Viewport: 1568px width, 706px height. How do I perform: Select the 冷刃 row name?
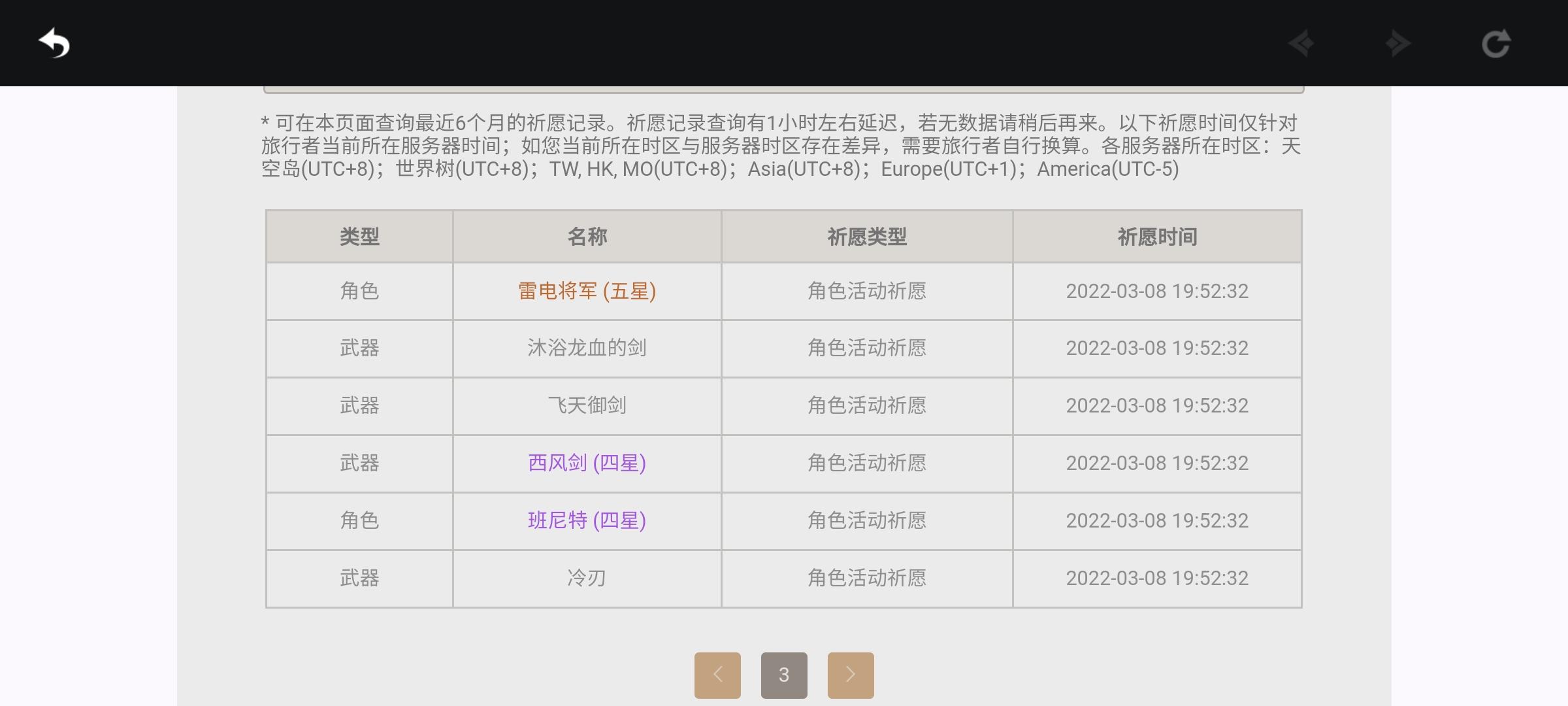tap(587, 578)
